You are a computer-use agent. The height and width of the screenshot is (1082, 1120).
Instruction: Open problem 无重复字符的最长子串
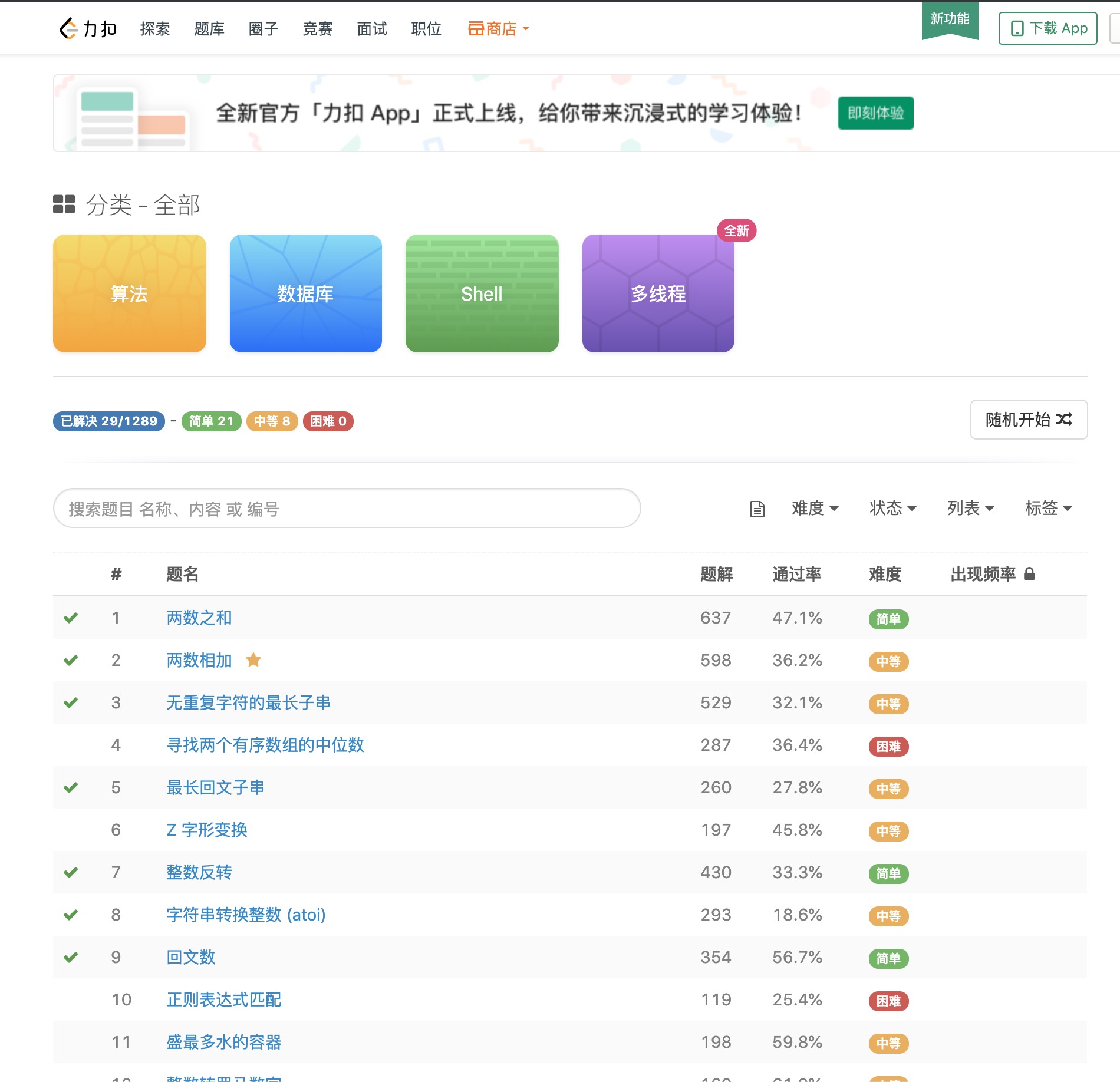coord(248,702)
